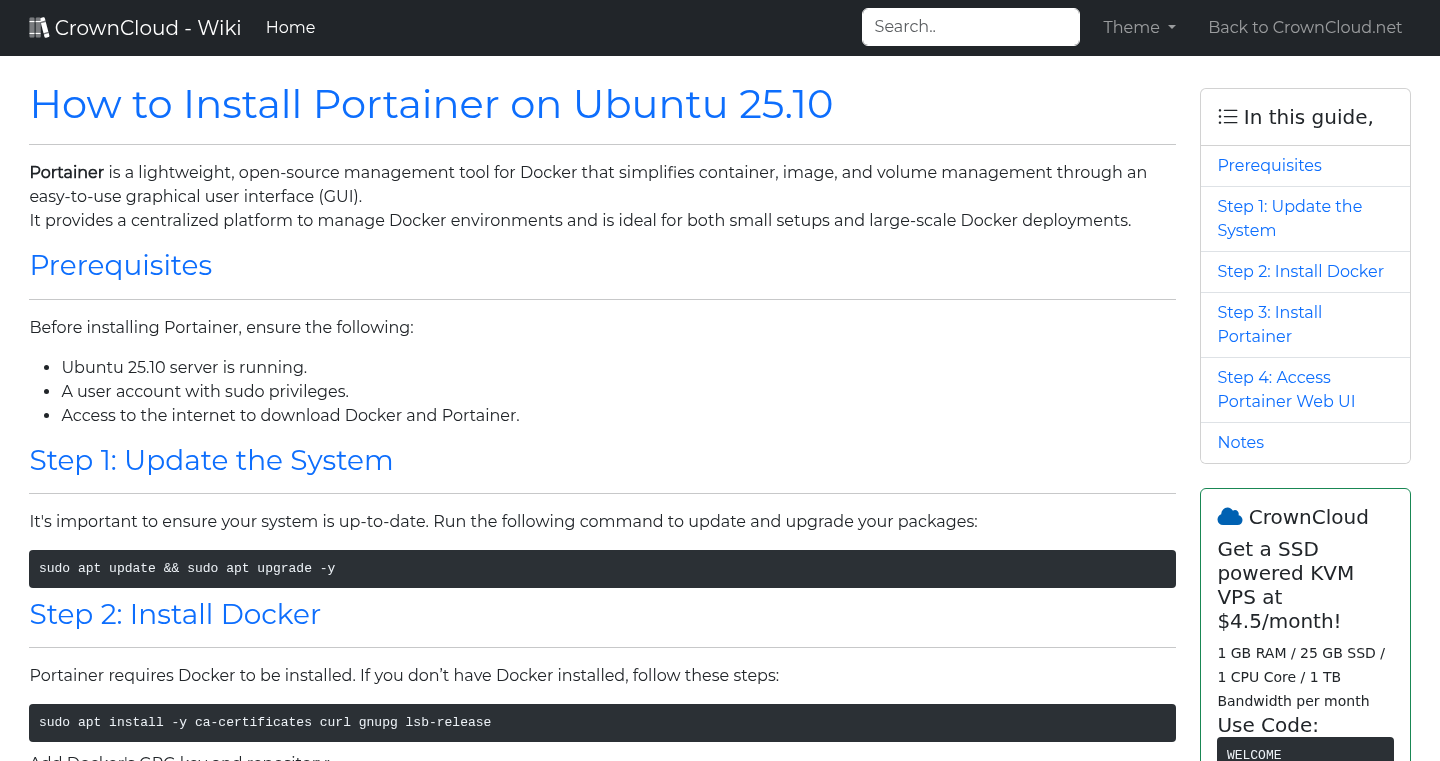
Task: Click the Prerequisites section heading
Action: (121, 266)
